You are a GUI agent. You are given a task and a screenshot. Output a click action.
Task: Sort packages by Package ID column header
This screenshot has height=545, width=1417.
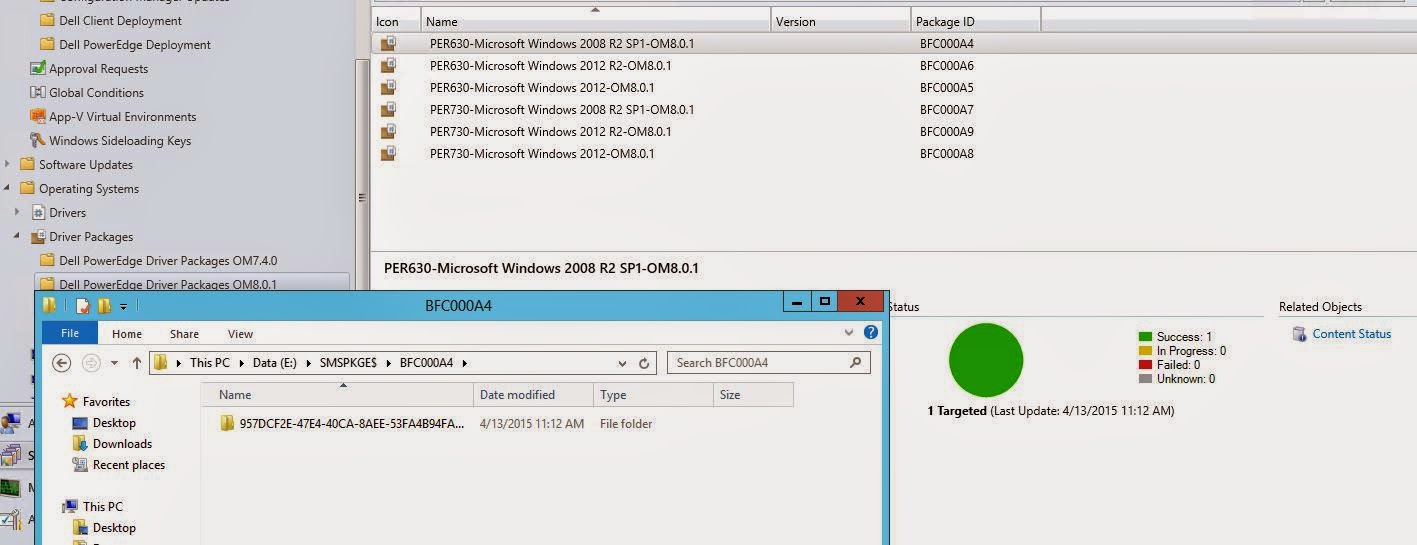975,21
